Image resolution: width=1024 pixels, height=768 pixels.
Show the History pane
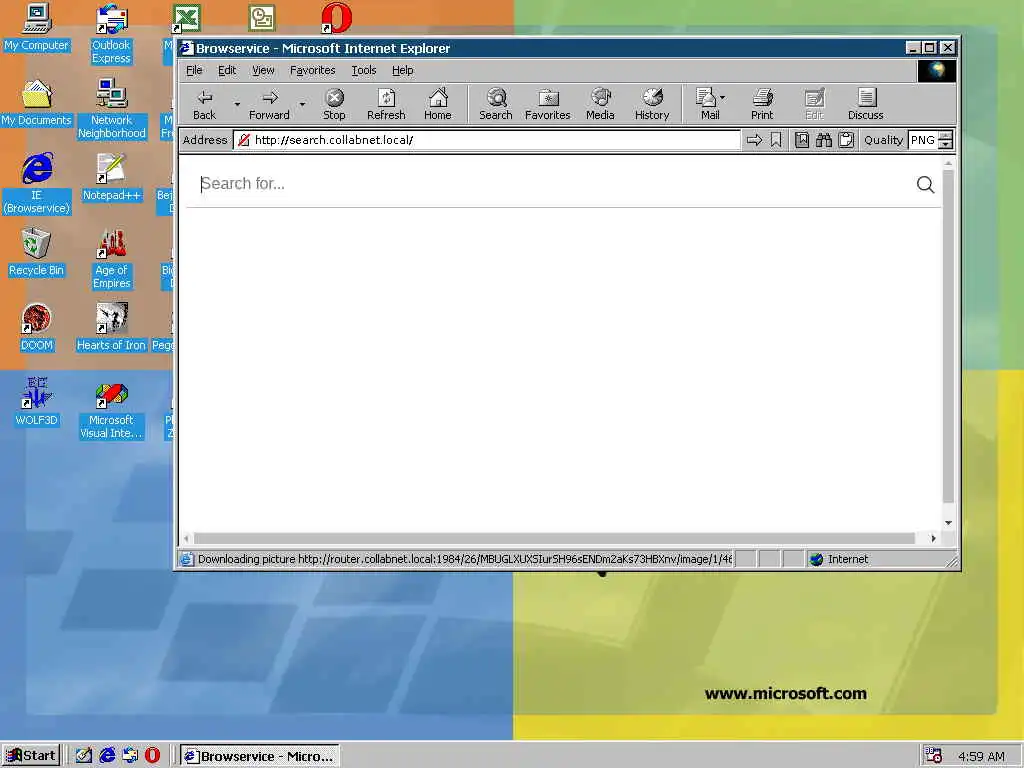coord(652,104)
